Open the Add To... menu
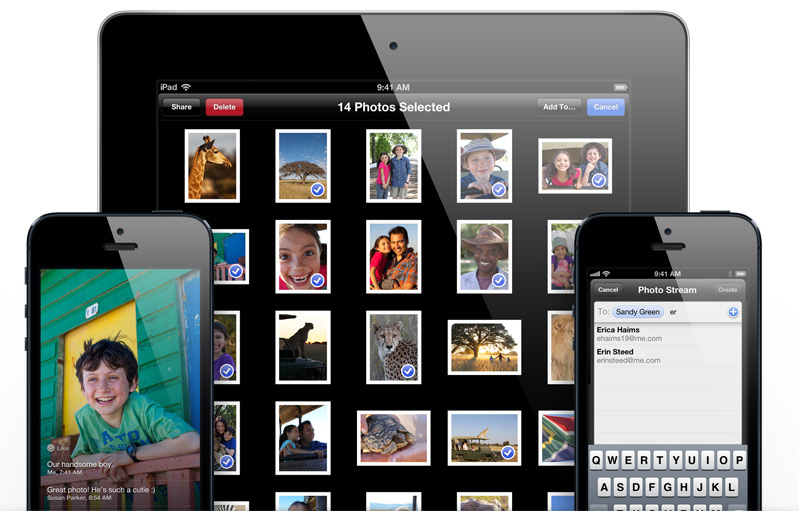Image resolution: width=799 pixels, height=531 pixels. tap(559, 107)
